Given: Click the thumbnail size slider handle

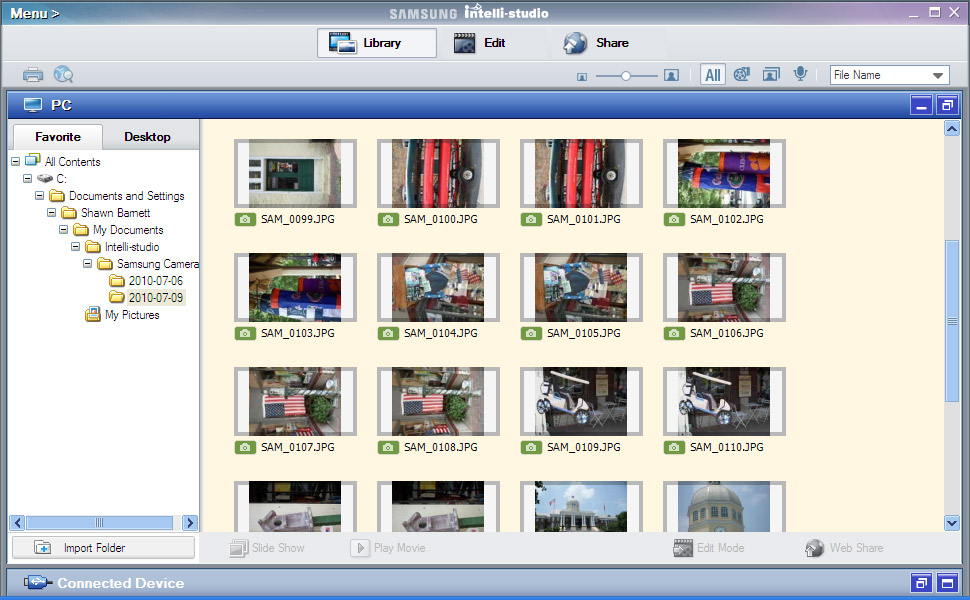Looking at the screenshot, I should click(626, 75).
